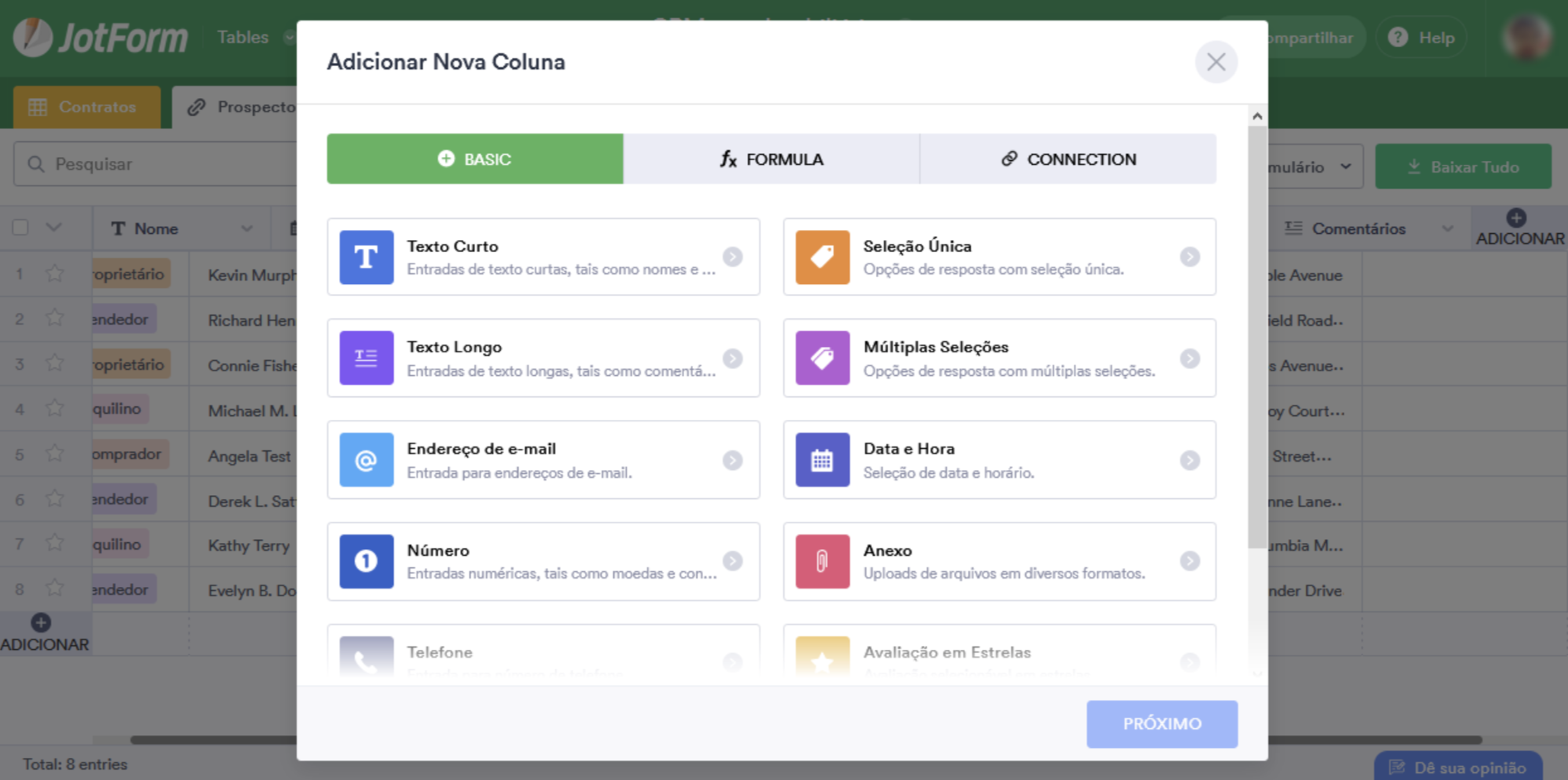Image resolution: width=1568 pixels, height=780 pixels.
Task: Switch to the CONNECTION tab
Action: [1068, 159]
